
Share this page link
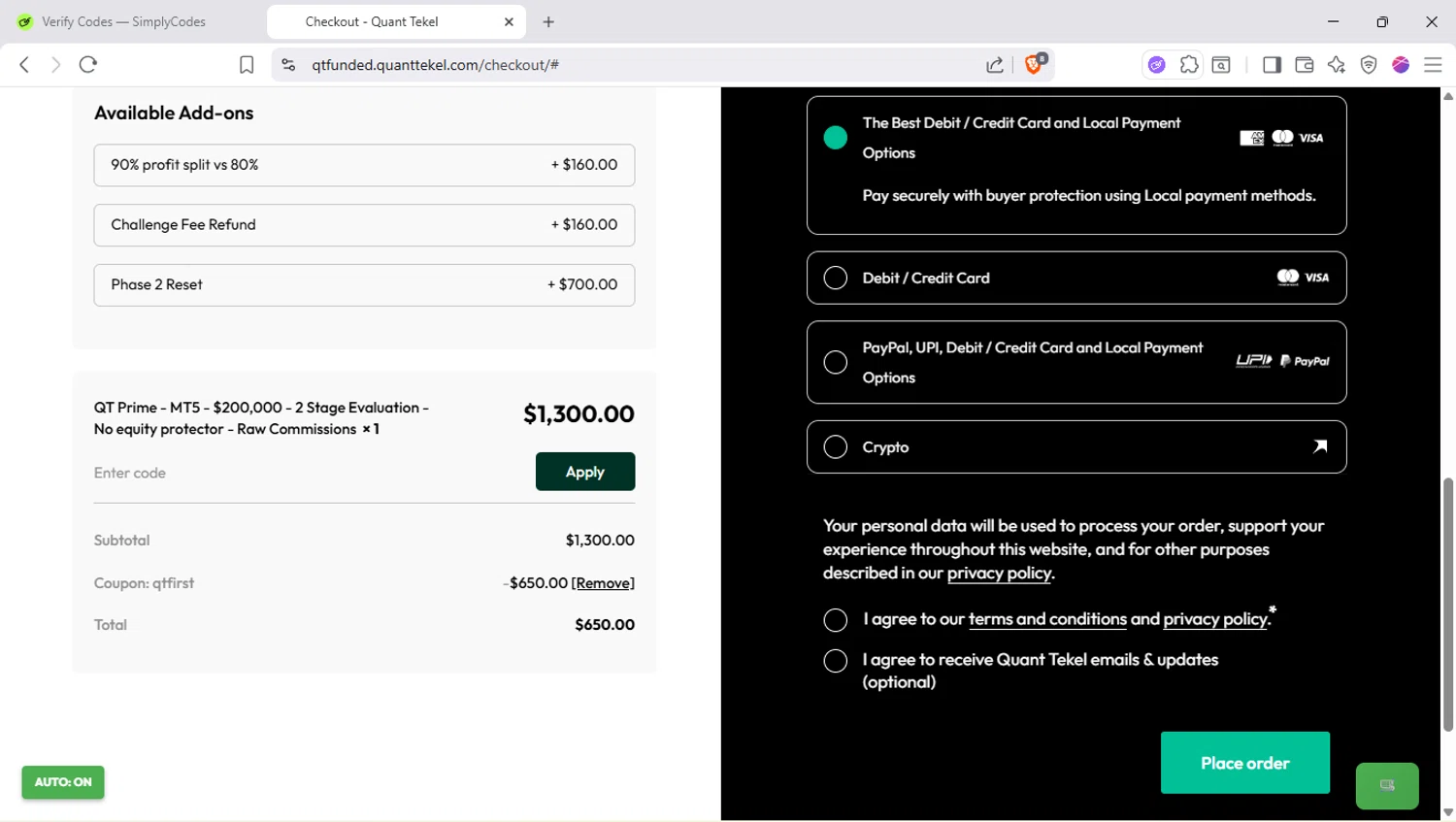(995, 65)
